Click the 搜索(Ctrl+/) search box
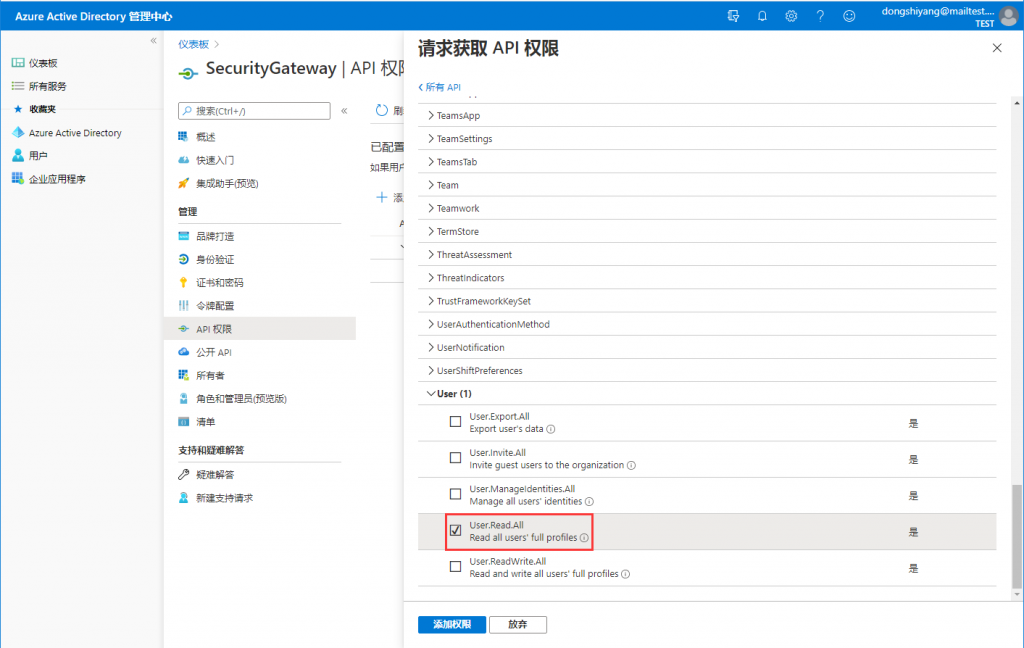The image size is (1024, 648). (254, 111)
